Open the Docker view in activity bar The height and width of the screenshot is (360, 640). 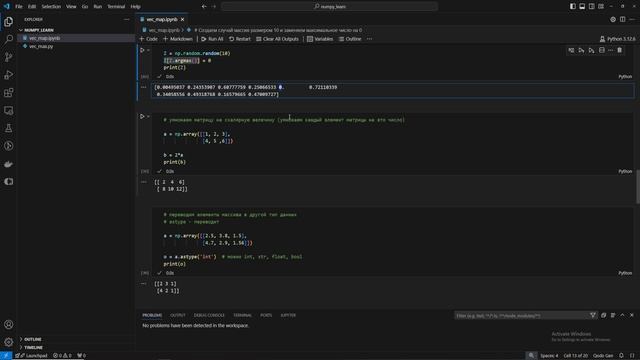coord(9,164)
